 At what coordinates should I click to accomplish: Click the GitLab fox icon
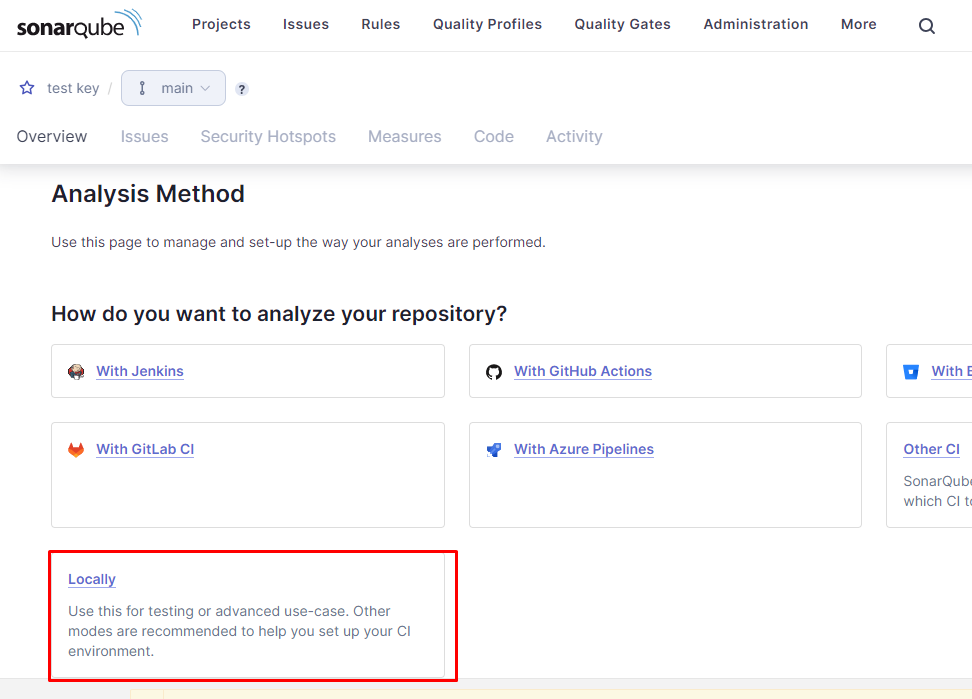pos(76,449)
